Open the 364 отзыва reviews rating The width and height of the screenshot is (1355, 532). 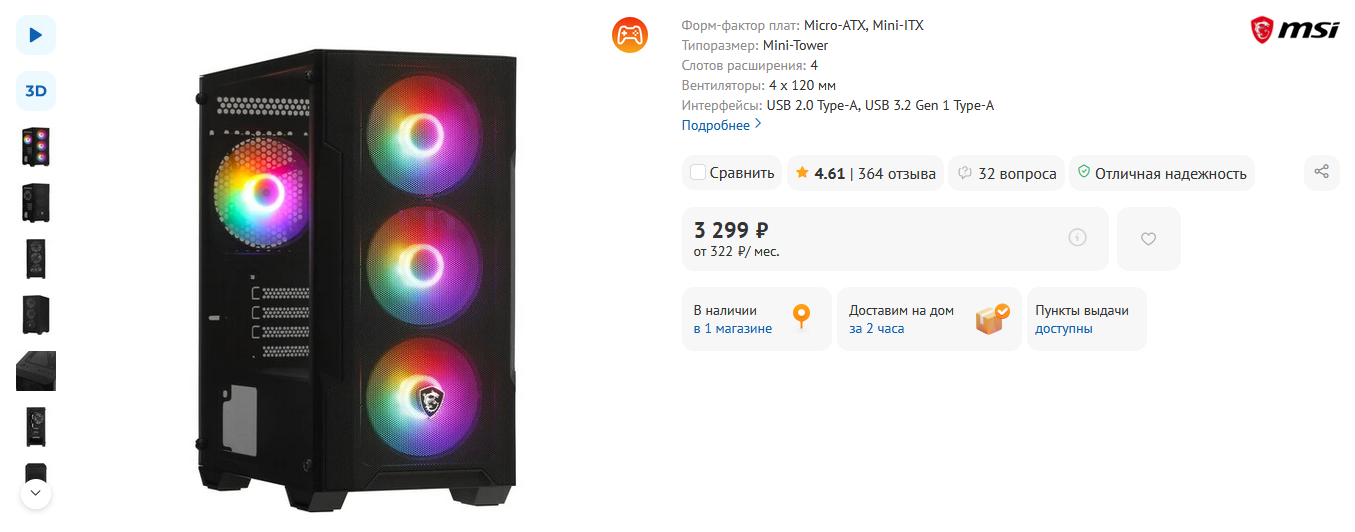pyautogui.click(x=866, y=174)
